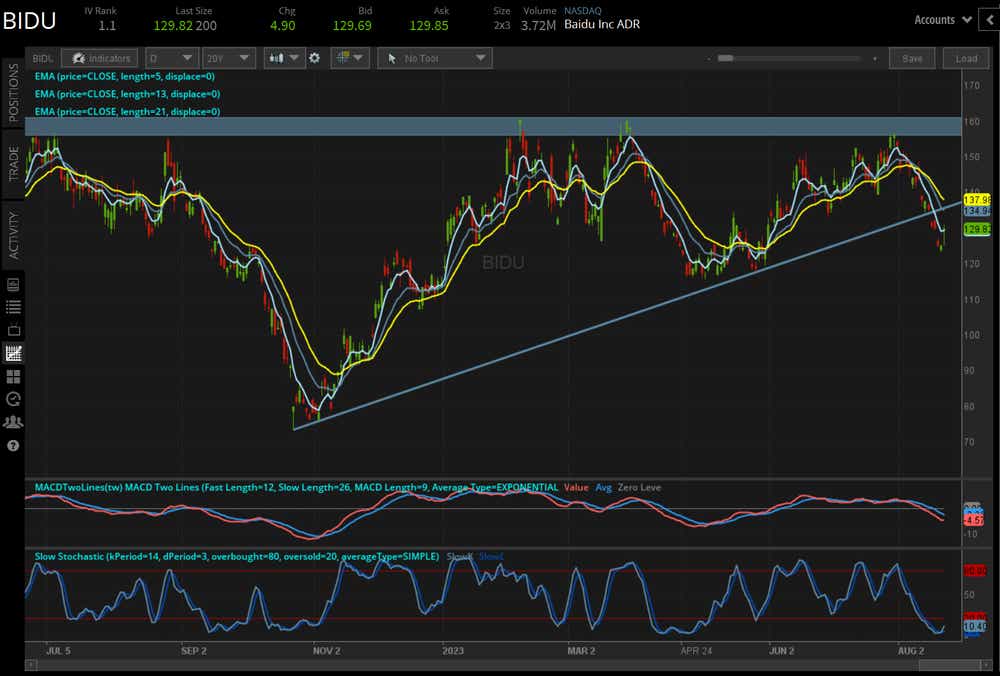Viewport: 1000px width, 676px height.
Task: Click the Load button
Action: tap(966, 58)
